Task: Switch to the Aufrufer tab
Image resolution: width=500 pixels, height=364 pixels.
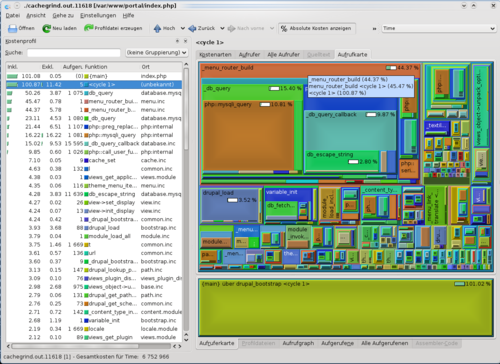Action: [249, 55]
